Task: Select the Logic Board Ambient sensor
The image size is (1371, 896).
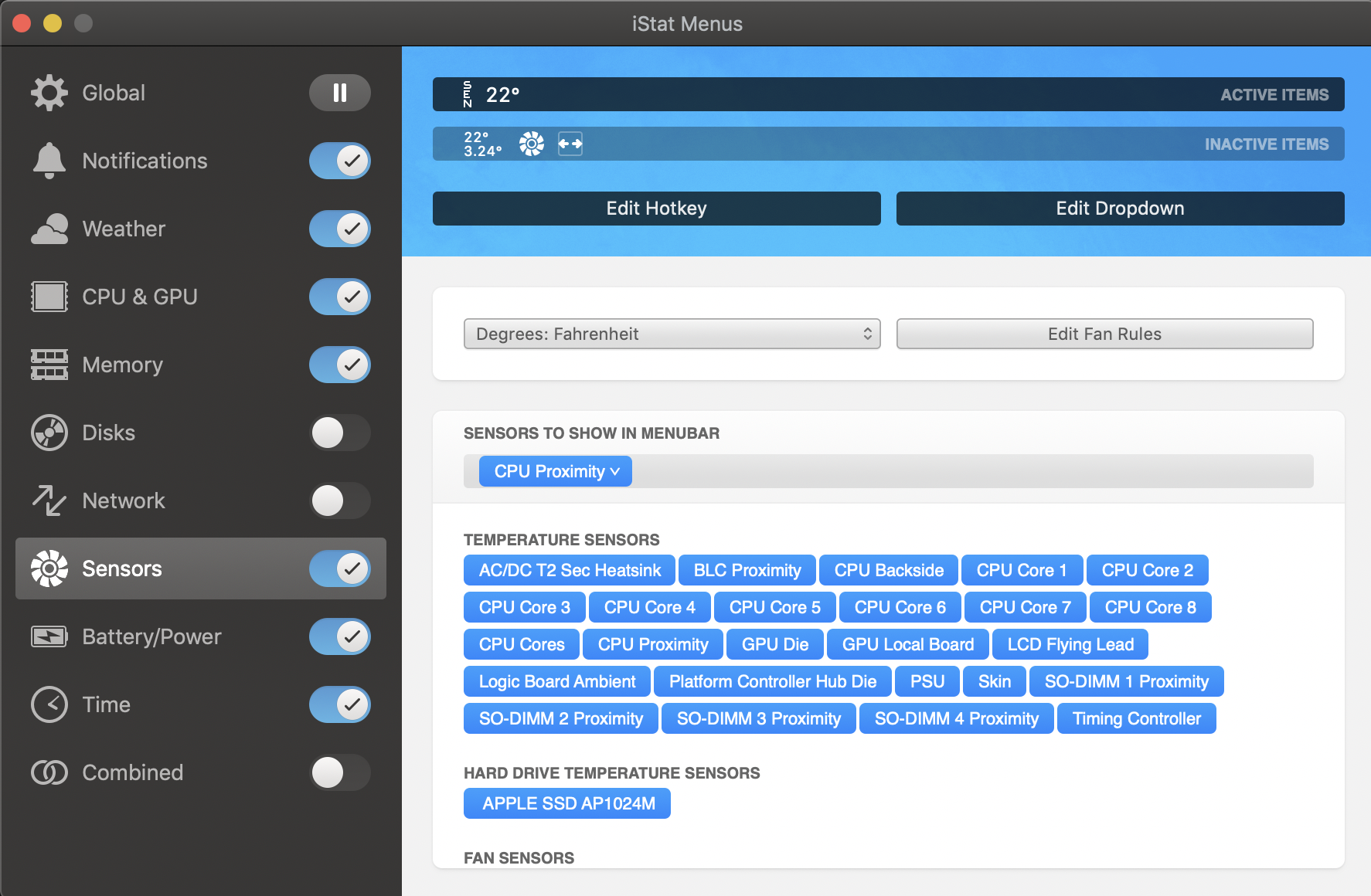Action: click(557, 681)
